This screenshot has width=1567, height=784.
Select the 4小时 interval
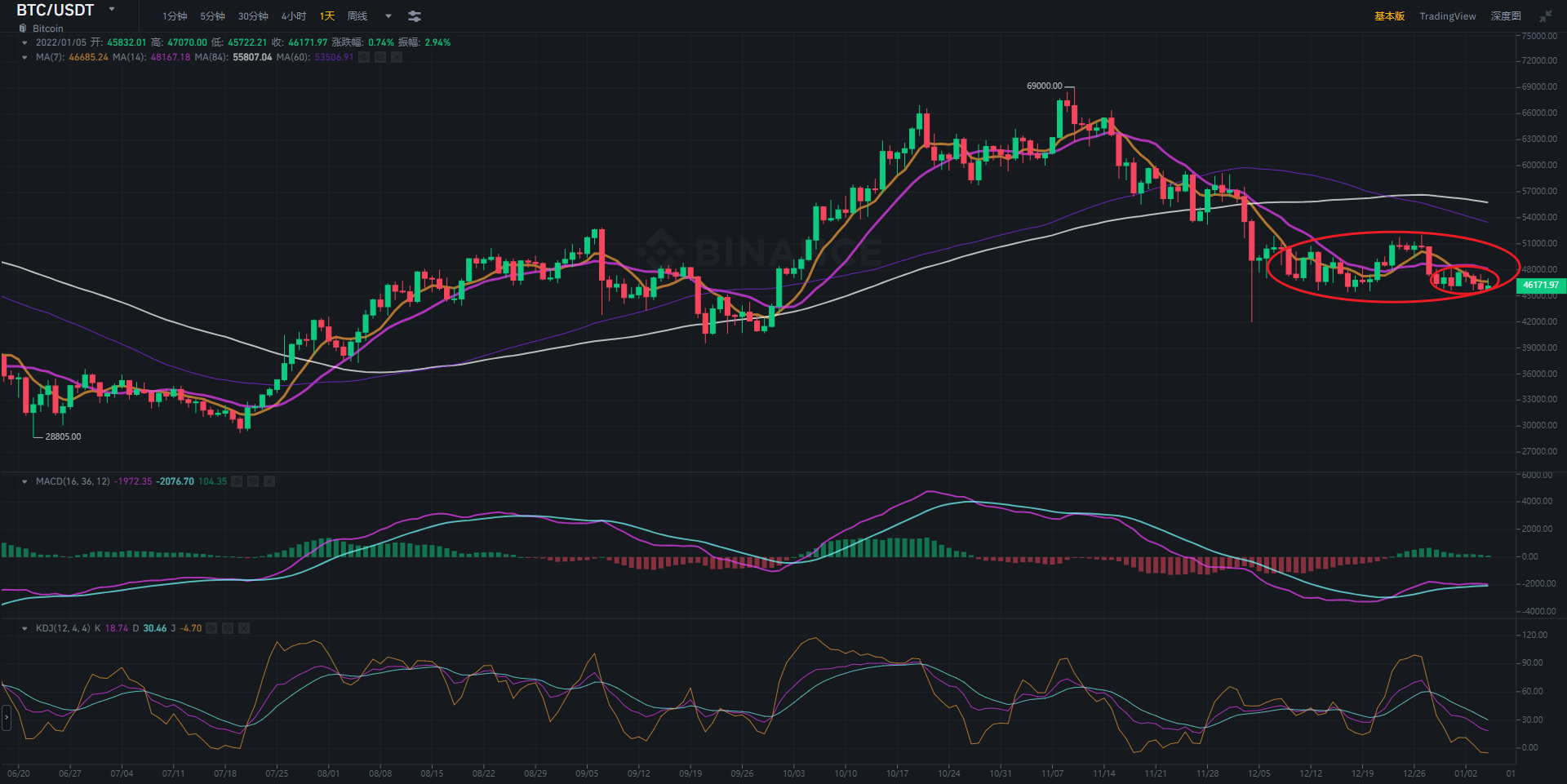(x=294, y=16)
